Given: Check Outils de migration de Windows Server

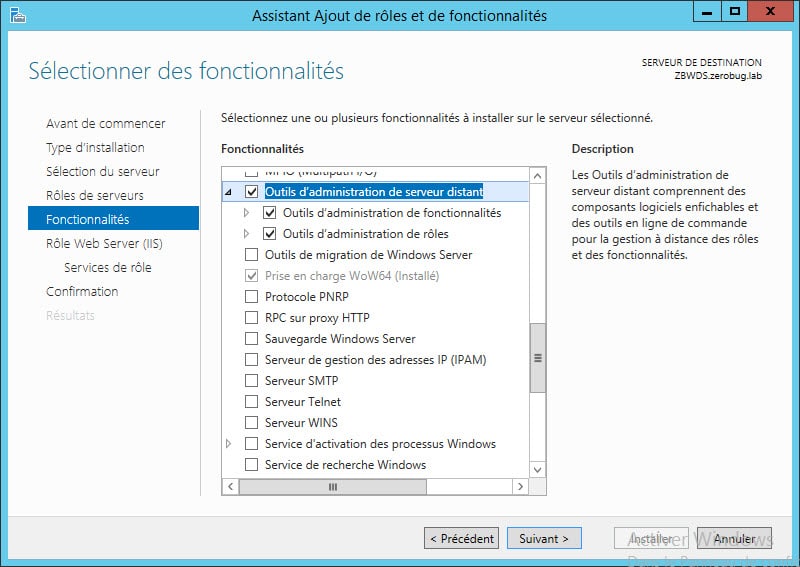Looking at the screenshot, I should [x=252, y=255].
